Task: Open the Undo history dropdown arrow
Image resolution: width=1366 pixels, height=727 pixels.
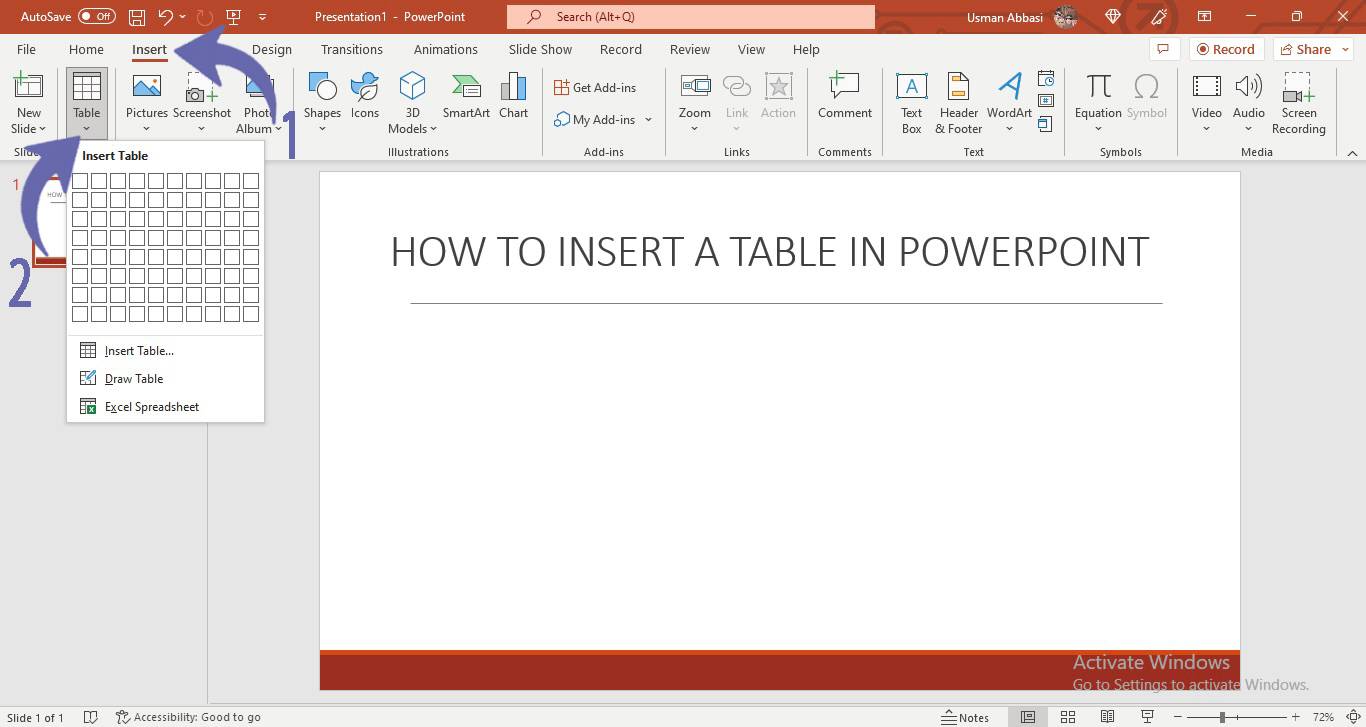Action: tap(182, 17)
